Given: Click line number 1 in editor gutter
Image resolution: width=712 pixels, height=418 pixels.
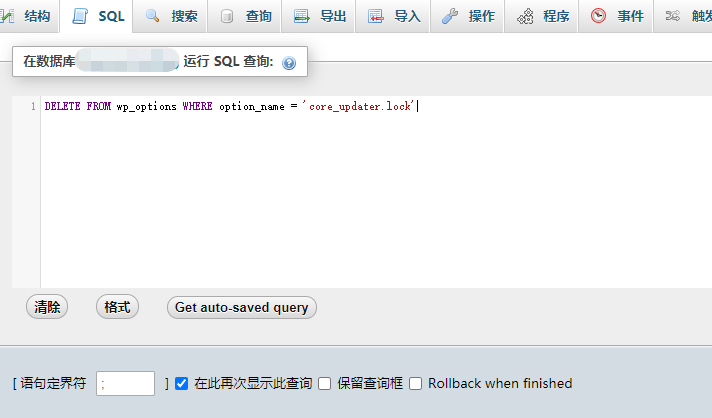Looking at the screenshot, I should pos(33,106).
